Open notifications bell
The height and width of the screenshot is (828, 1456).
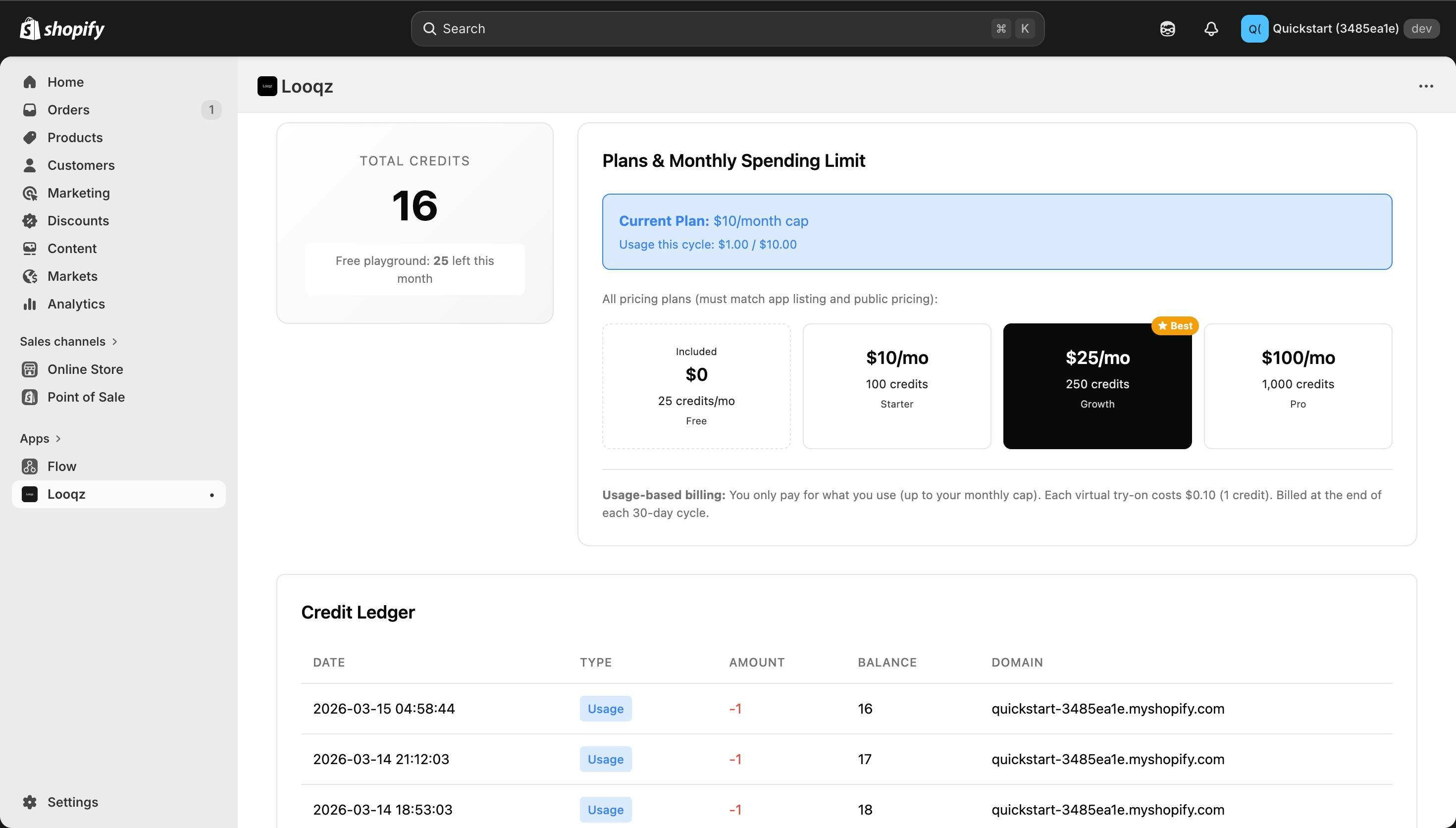1211,28
